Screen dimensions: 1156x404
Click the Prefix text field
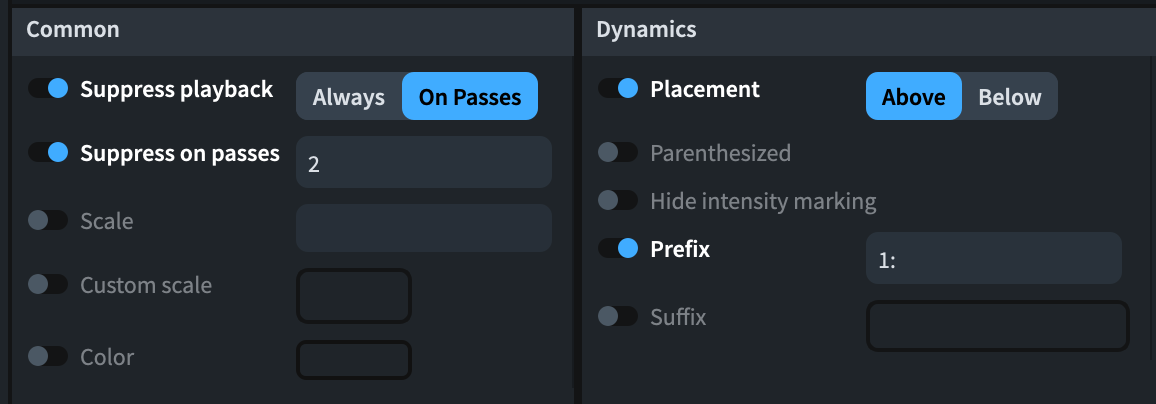(994, 259)
